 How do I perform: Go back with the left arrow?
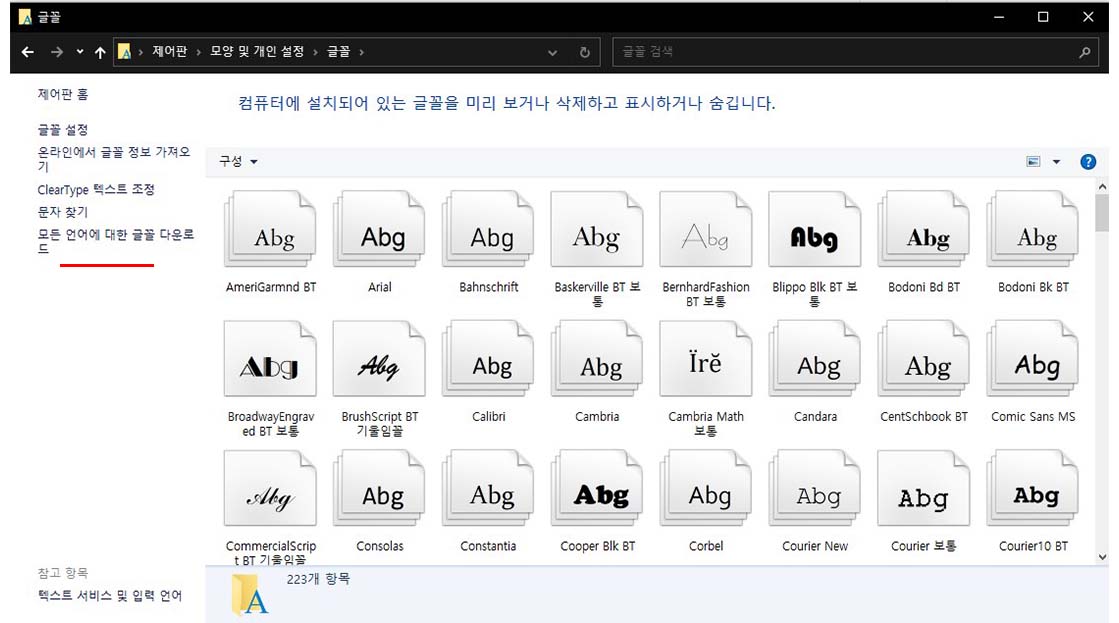click(28, 52)
